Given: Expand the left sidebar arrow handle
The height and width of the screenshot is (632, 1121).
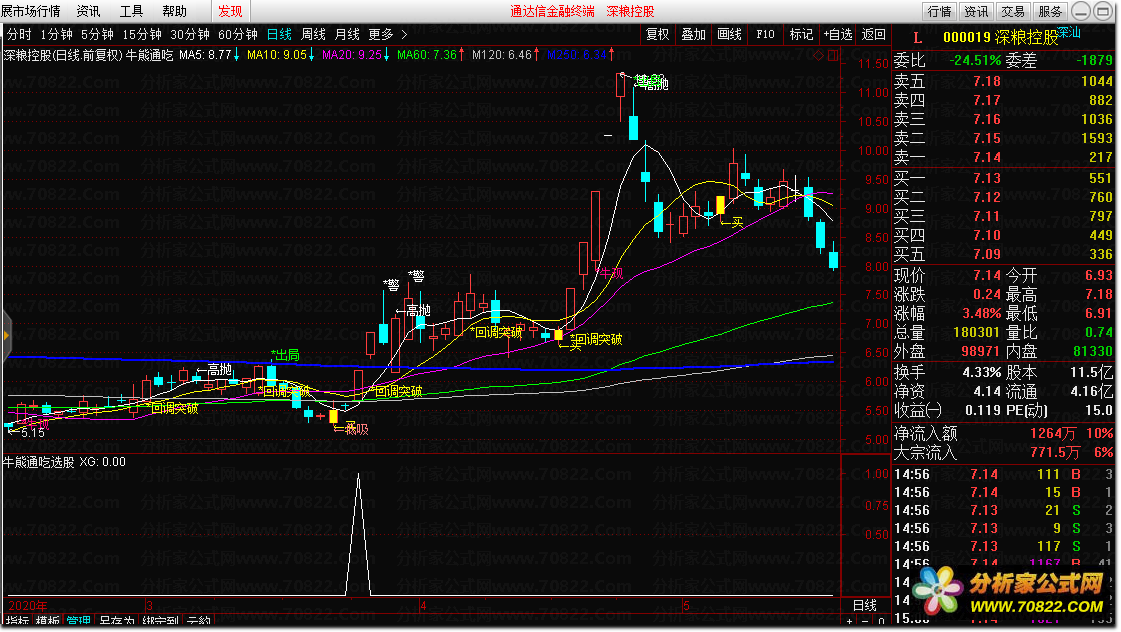Looking at the screenshot, I should tap(6, 335).
